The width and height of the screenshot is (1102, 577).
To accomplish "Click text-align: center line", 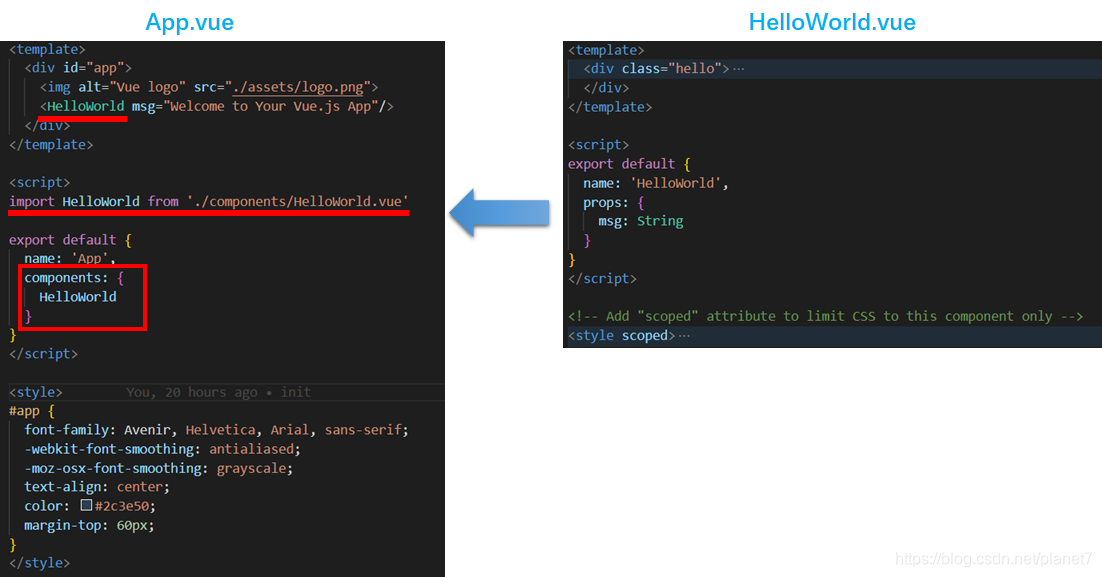I will tap(97, 487).
